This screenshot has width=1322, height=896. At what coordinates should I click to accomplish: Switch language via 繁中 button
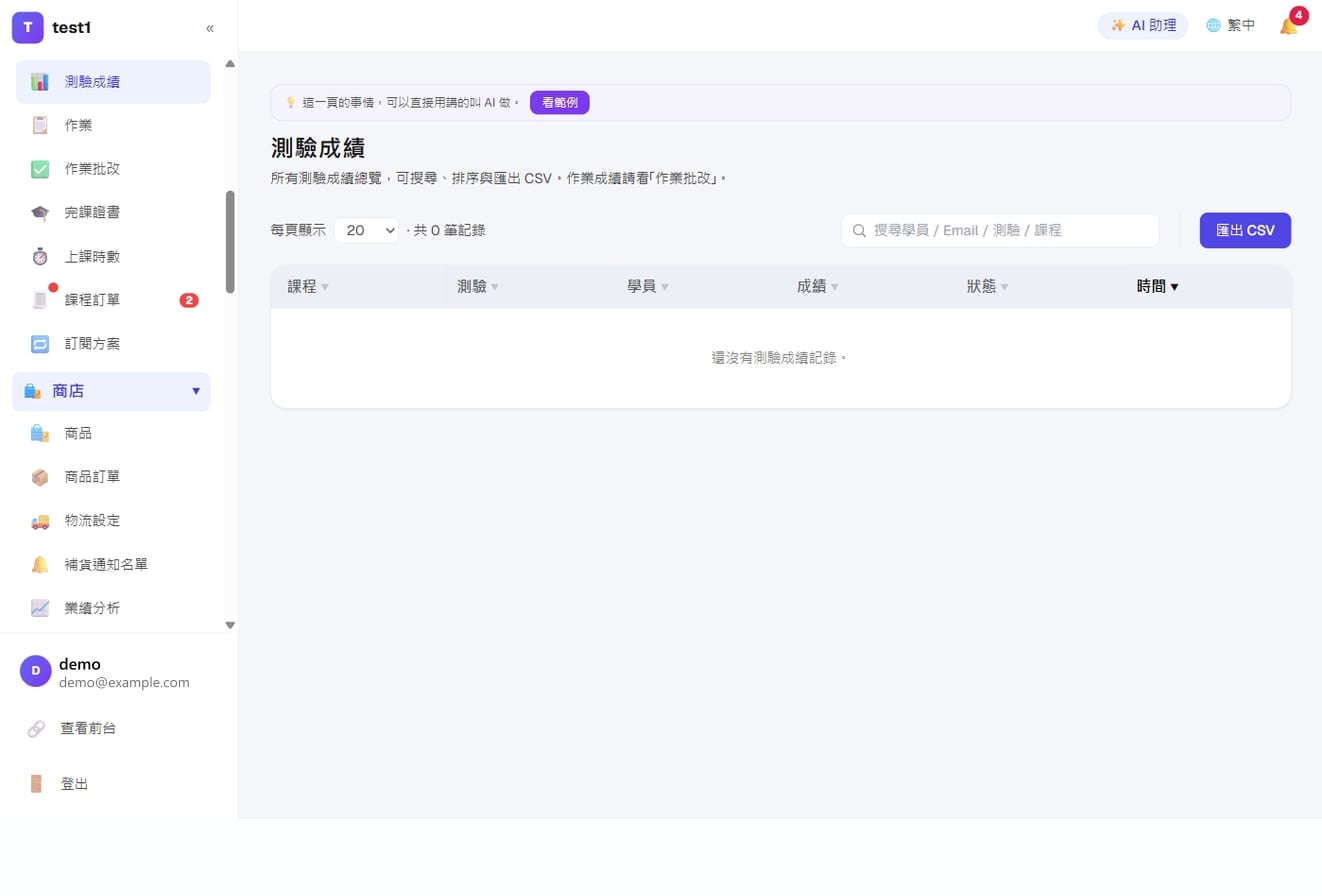[x=1230, y=26]
